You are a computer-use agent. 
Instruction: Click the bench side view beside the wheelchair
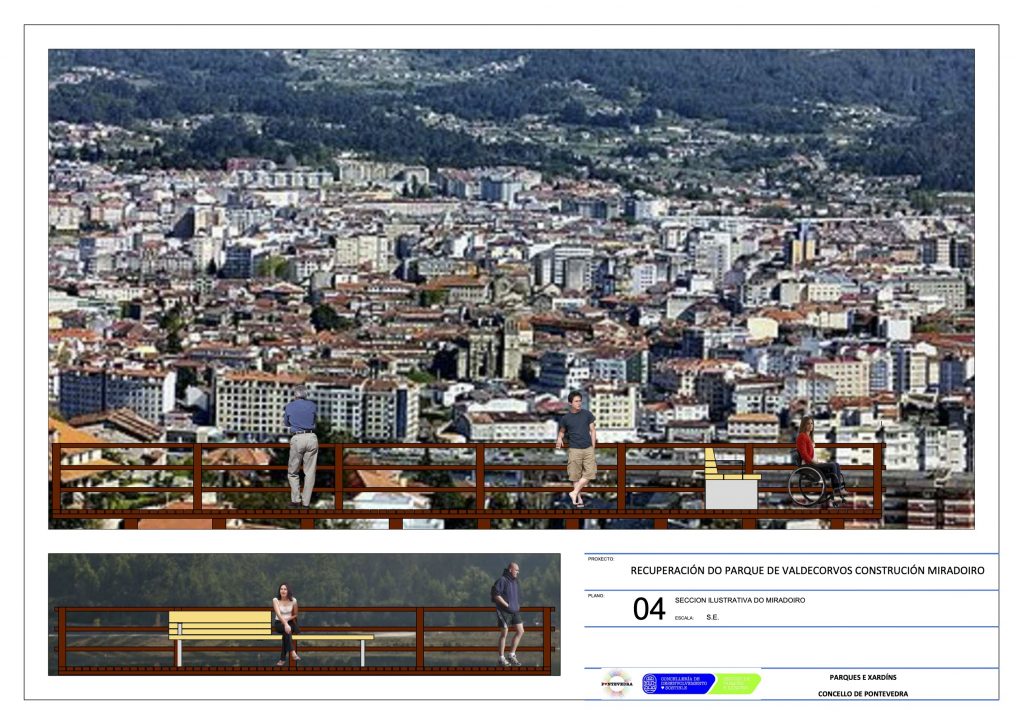731,479
